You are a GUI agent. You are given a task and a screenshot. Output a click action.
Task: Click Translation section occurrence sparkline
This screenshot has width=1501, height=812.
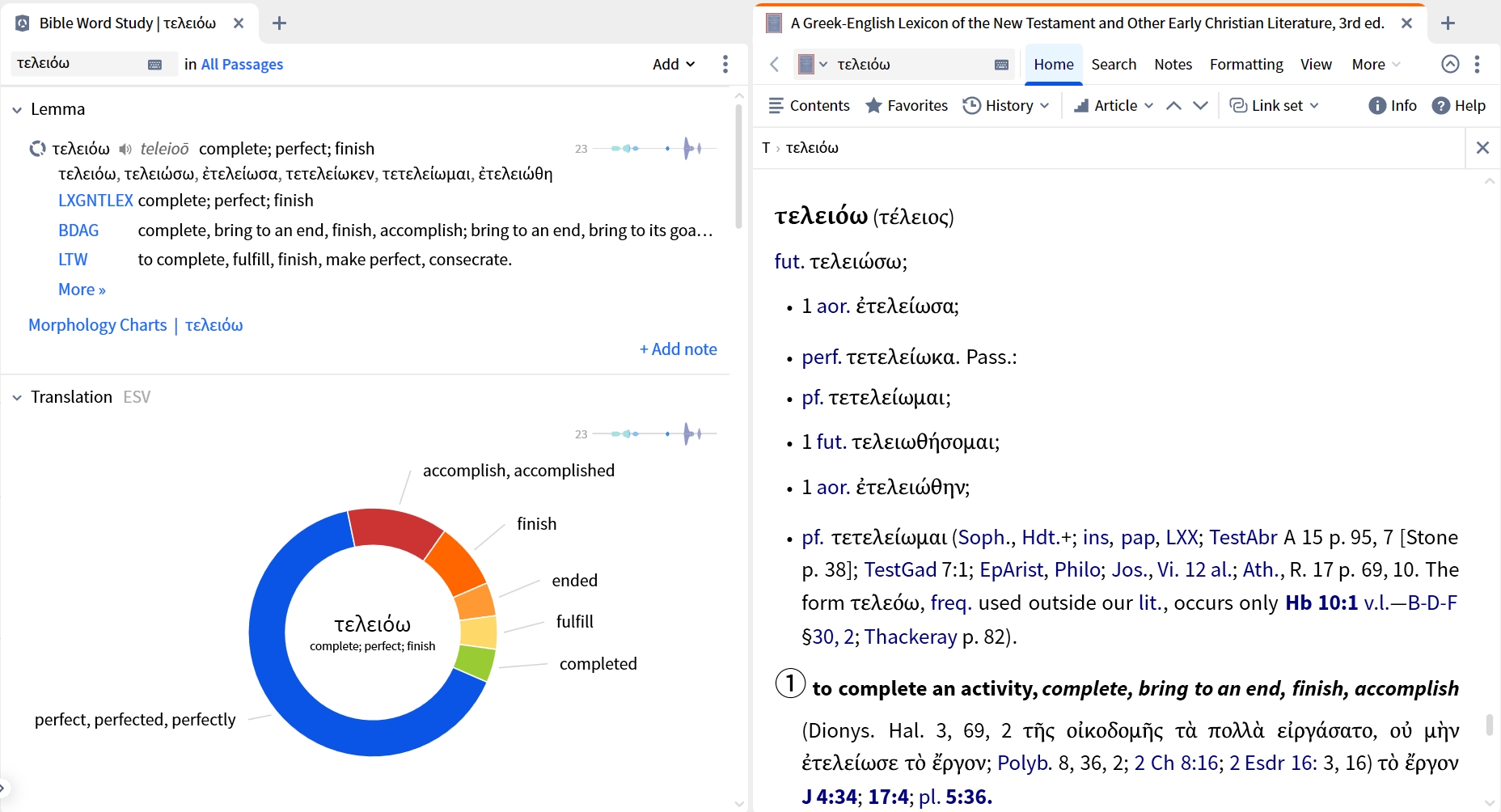click(654, 433)
